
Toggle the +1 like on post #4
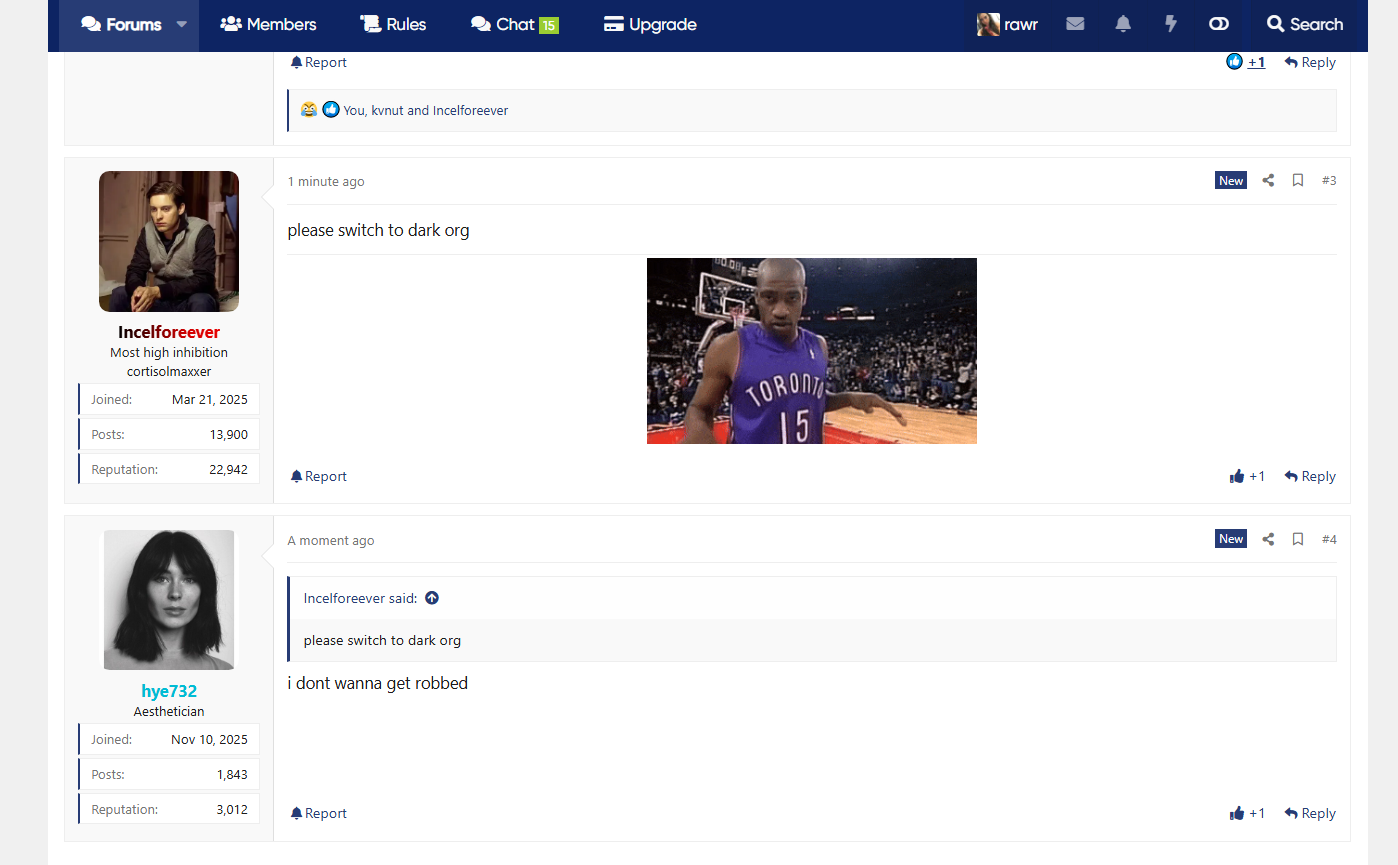[1247, 813]
